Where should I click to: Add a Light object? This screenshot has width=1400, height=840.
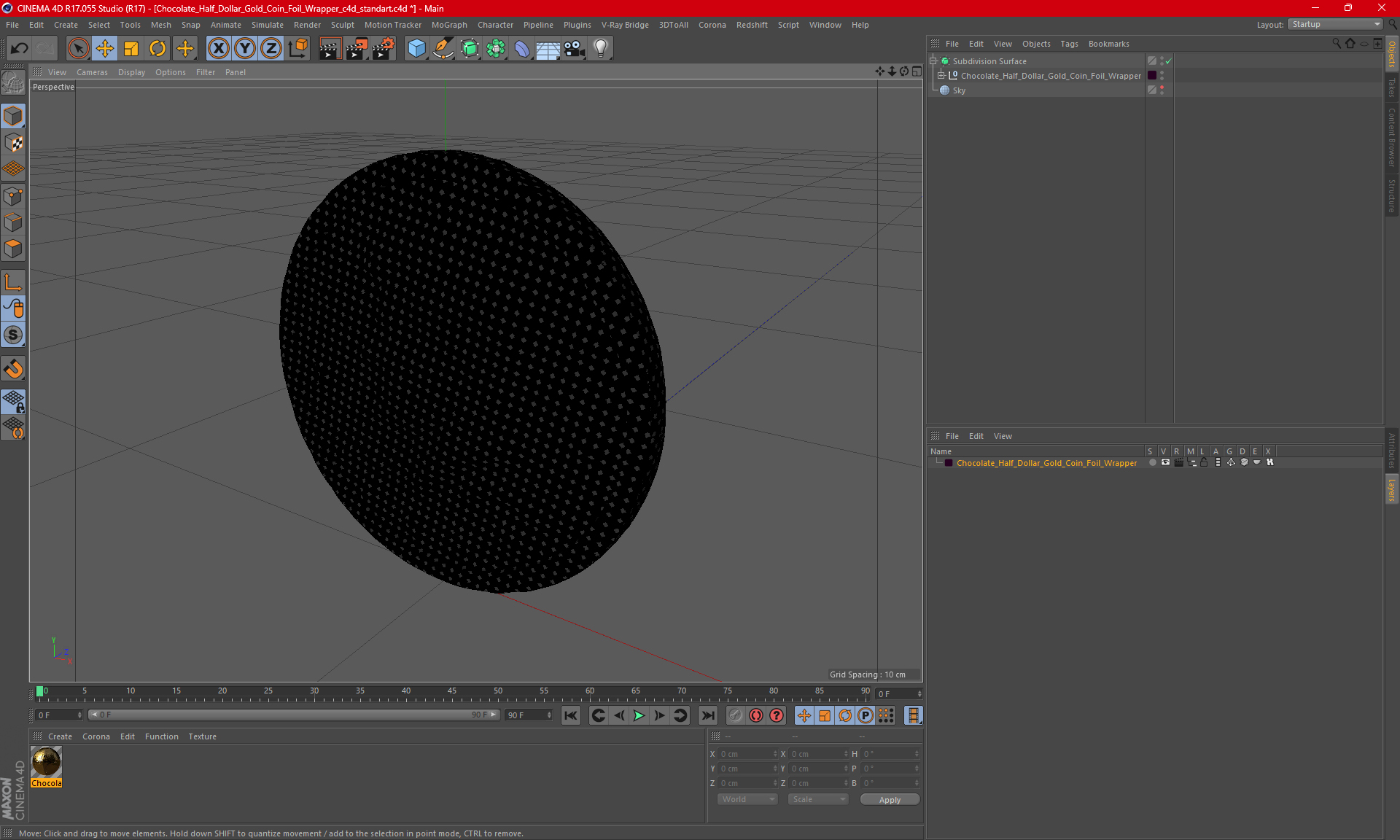pos(601,48)
